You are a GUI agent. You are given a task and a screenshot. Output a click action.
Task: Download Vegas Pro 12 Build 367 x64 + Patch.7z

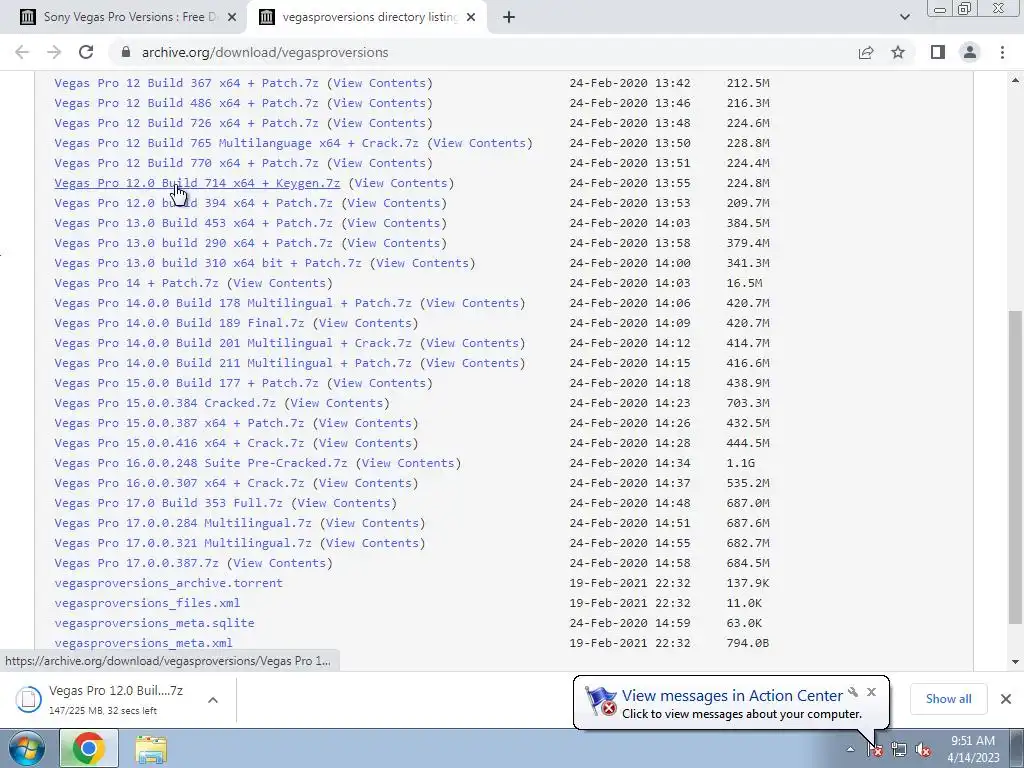click(186, 83)
